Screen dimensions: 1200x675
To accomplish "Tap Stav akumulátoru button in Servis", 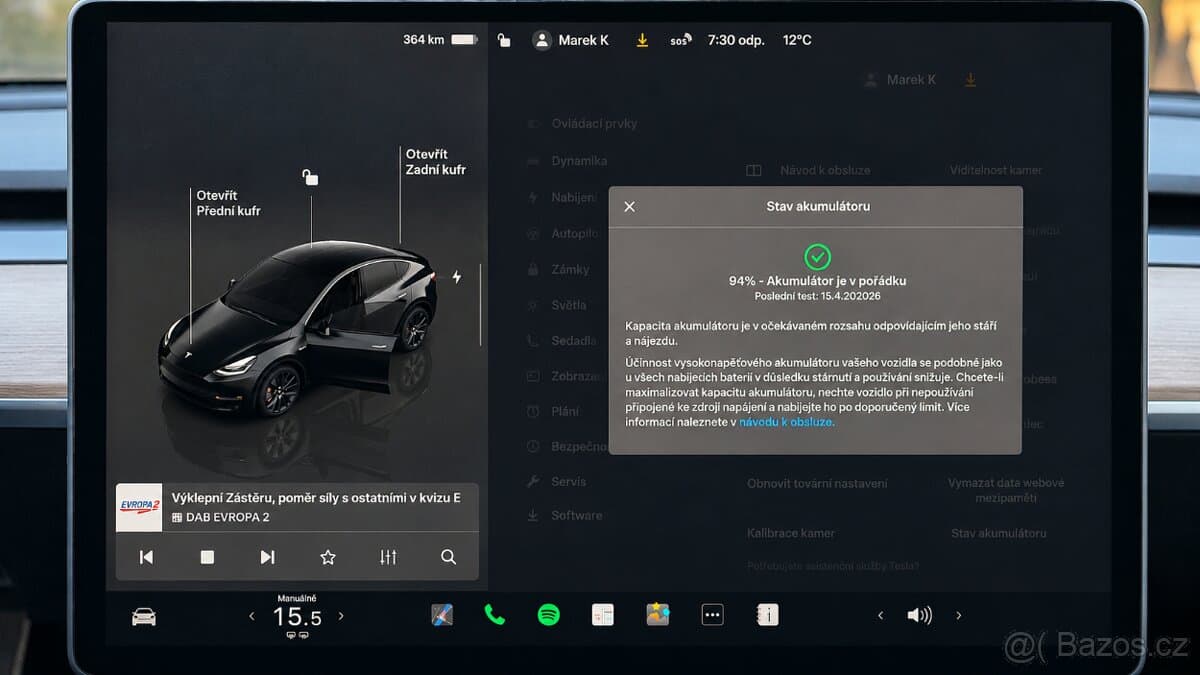I will click(999, 533).
